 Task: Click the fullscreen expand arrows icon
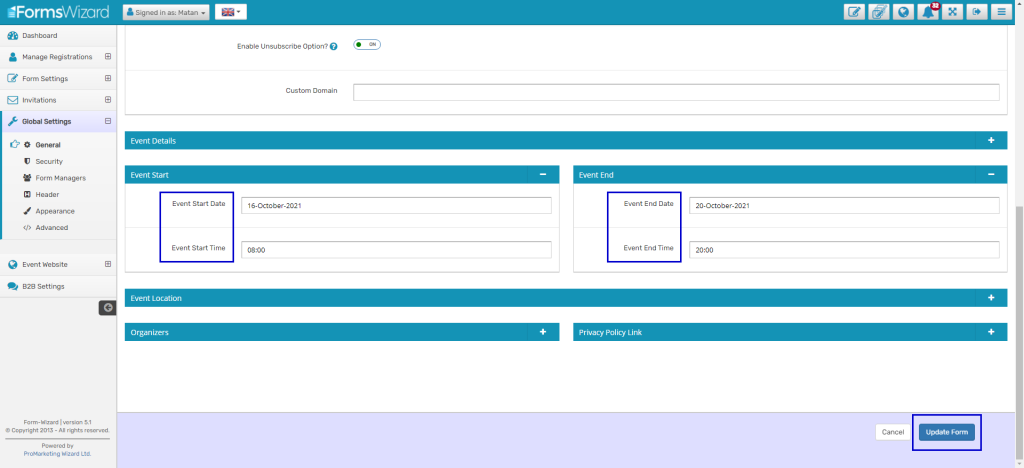(953, 12)
